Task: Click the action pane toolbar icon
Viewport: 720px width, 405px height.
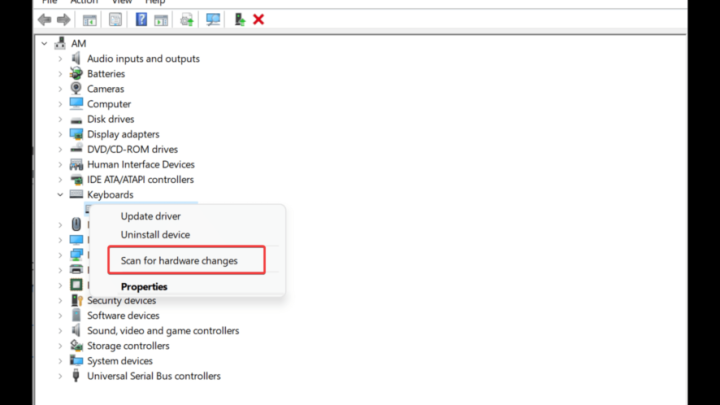Action: point(161,20)
